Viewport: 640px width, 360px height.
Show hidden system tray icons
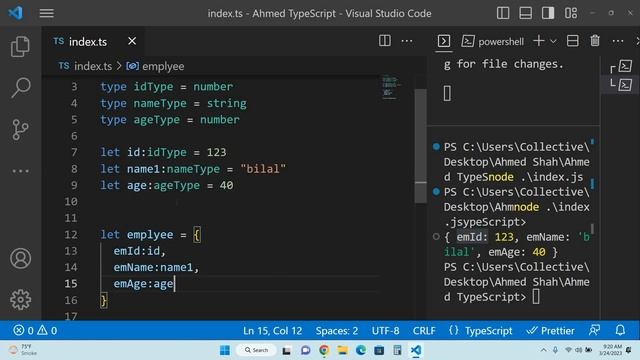tap(544, 350)
